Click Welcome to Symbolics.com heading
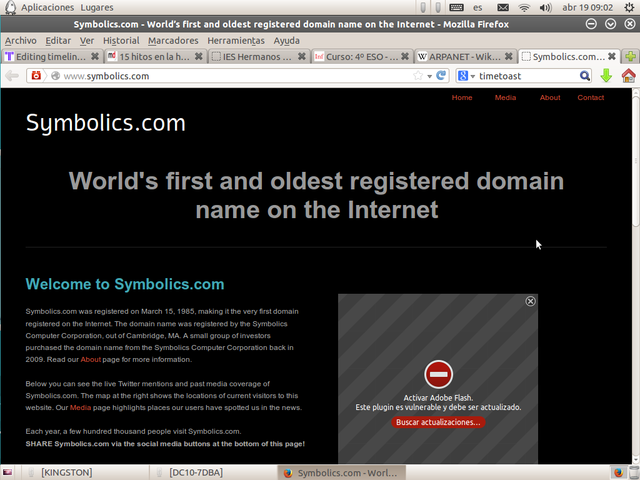 (125, 284)
